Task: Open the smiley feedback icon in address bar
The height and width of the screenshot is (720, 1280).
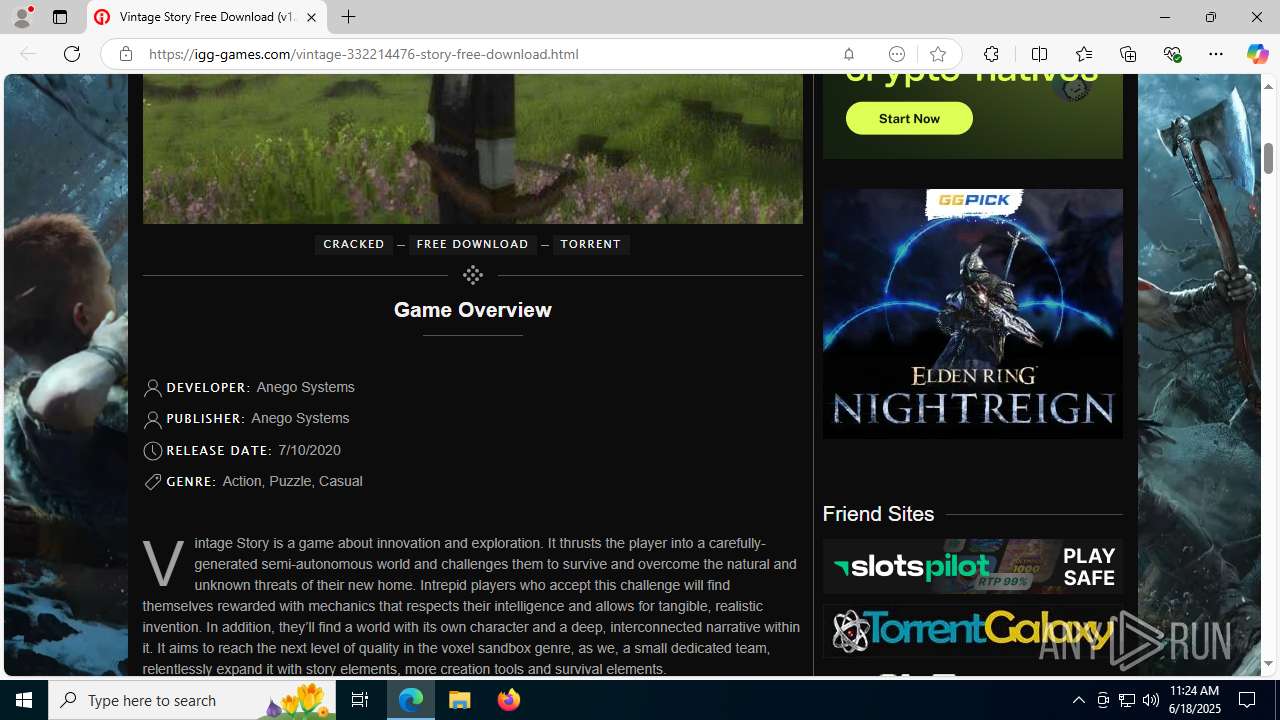Action: coord(896,54)
